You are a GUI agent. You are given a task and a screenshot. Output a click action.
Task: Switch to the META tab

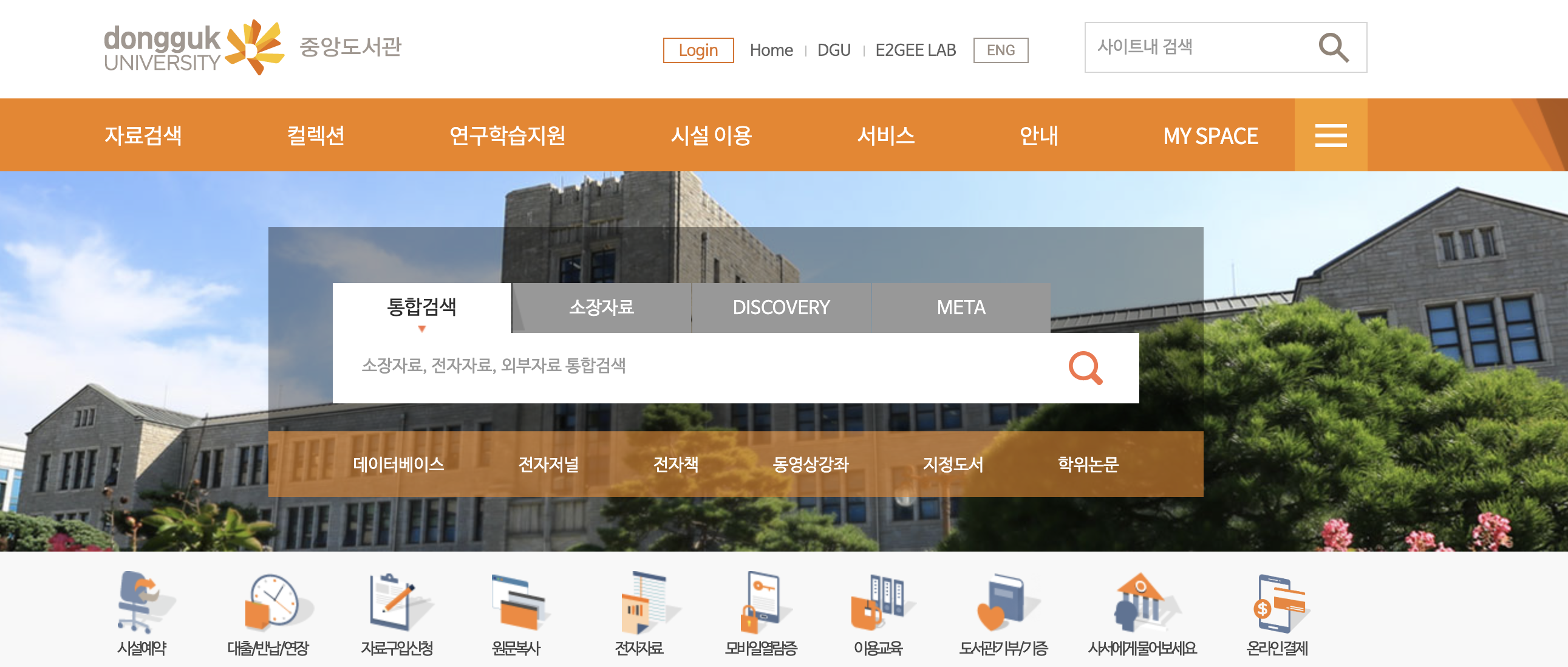click(x=961, y=307)
